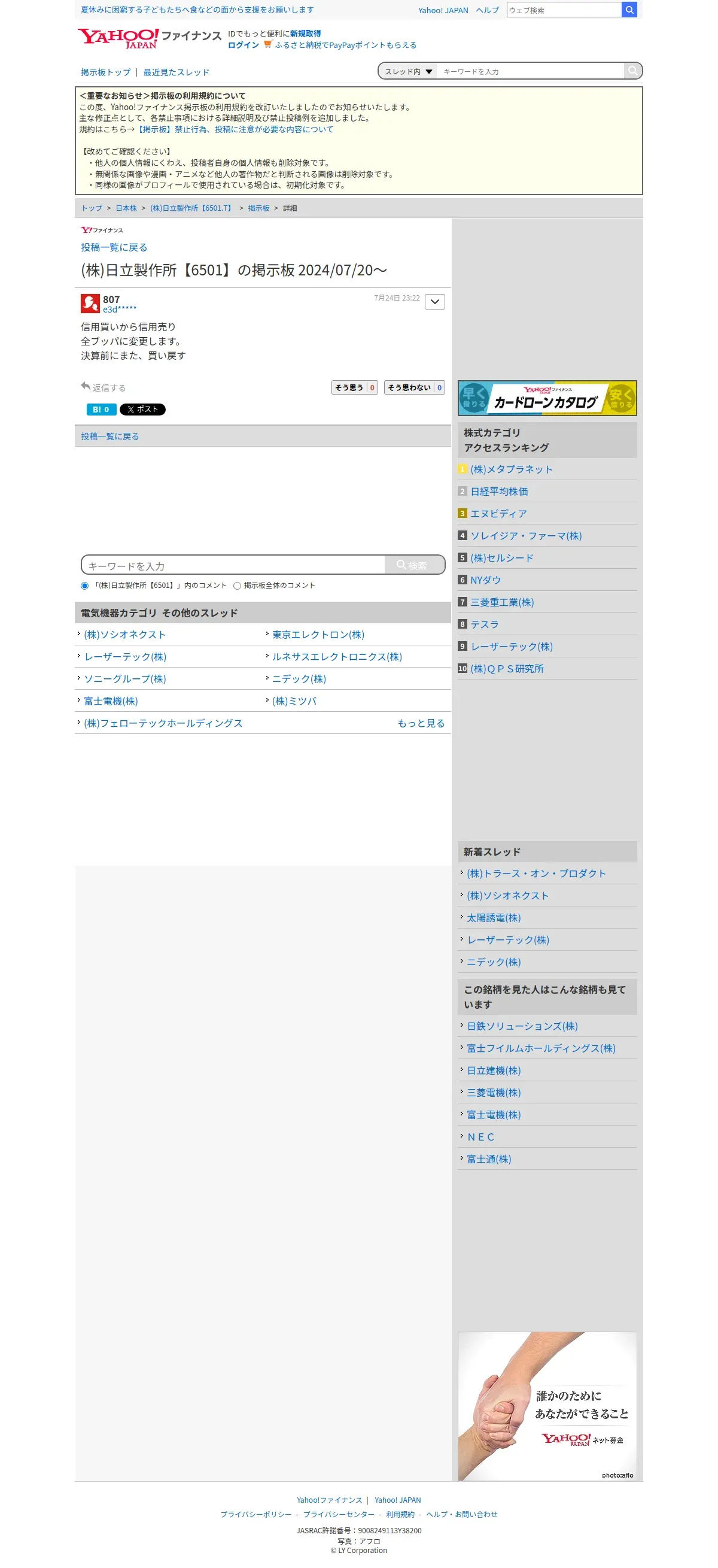718x1568 pixels.
Task: Focus the ウェブ検索 input field
Action: pyautogui.click(x=564, y=10)
